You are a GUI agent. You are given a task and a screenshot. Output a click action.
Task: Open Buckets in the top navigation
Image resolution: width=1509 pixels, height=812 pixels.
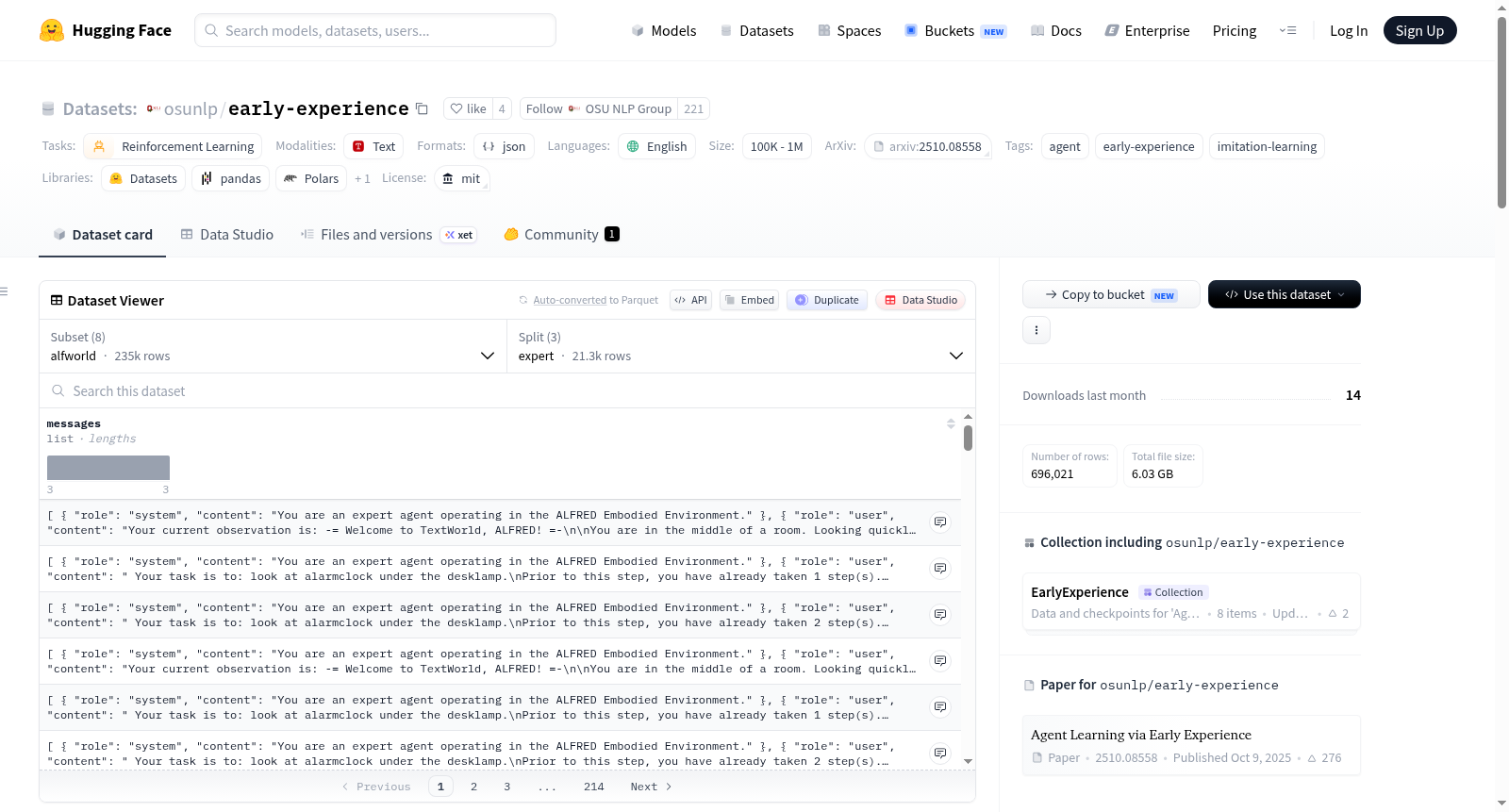point(955,30)
